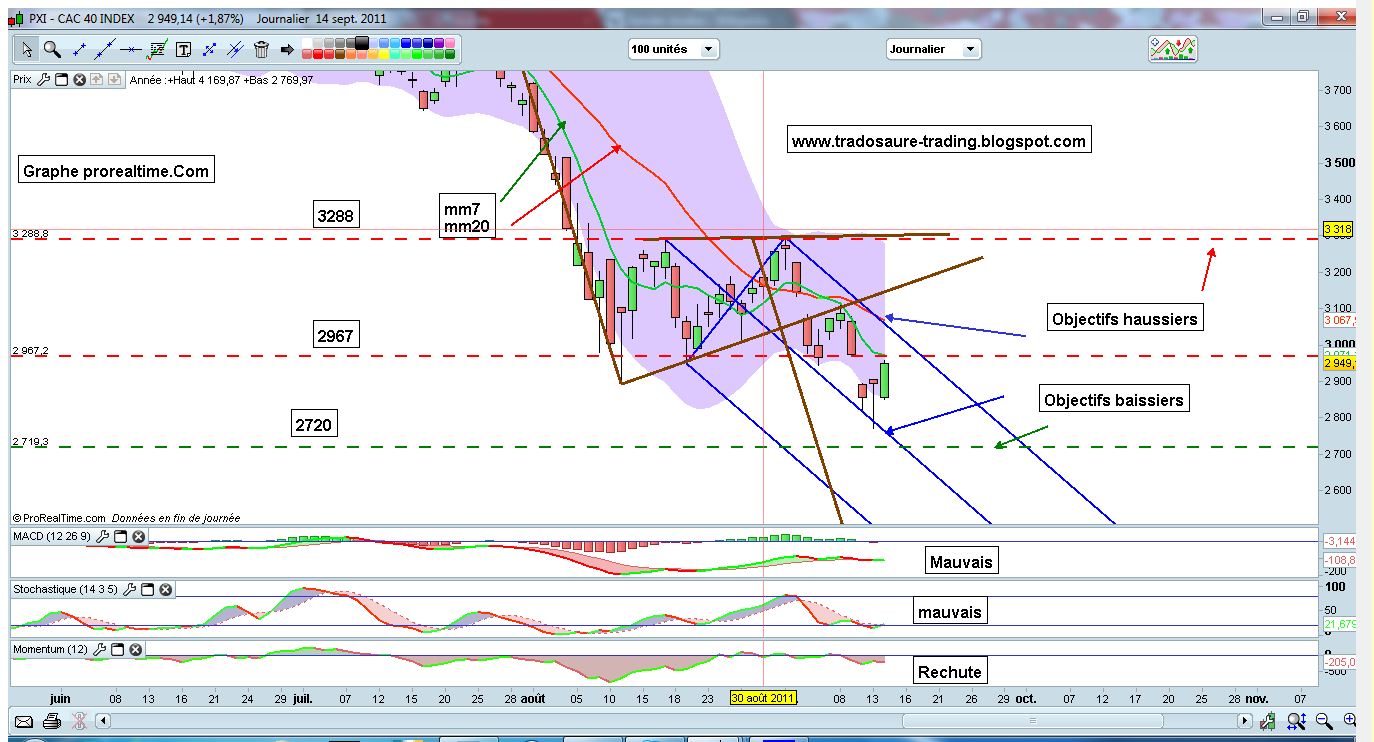Click the '30 août 2011' date marker
The image size is (1374, 742).
pyautogui.click(x=763, y=698)
